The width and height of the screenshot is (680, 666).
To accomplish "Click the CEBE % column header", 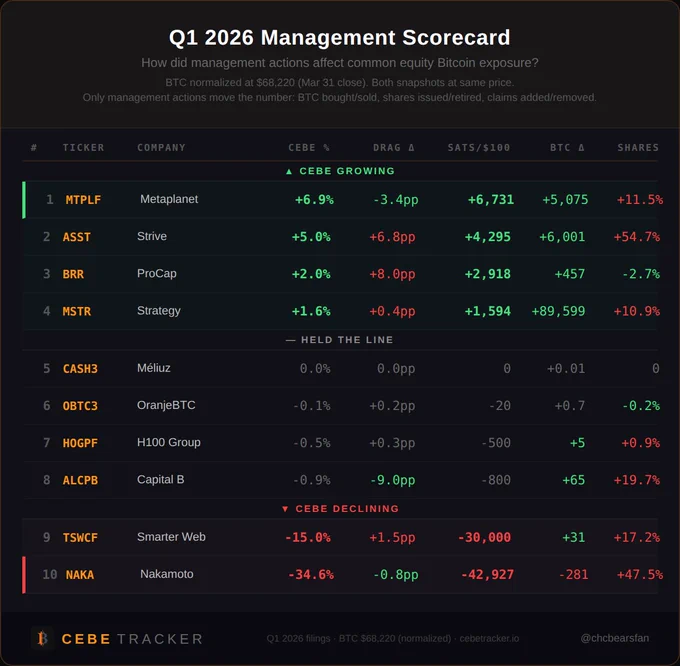I will pyautogui.click(x=309, y=147).
